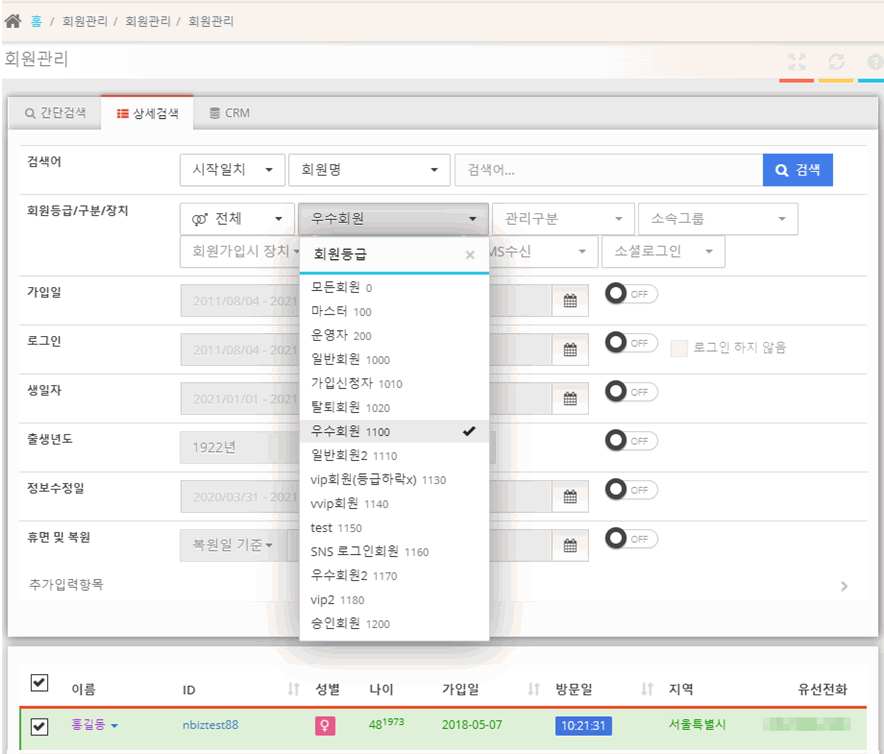Click the home icon in breadcrumb
Screen dimensions: 884x754
point(12,21)
